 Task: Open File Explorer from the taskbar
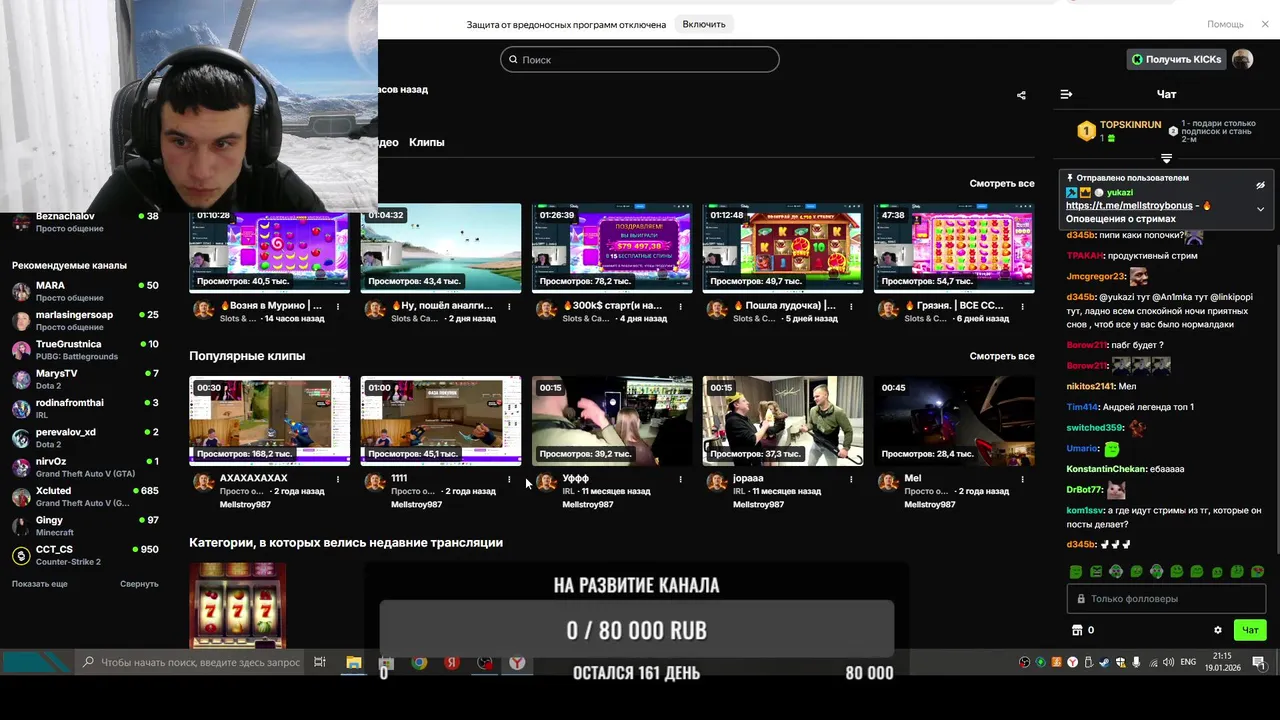[353, 662]
